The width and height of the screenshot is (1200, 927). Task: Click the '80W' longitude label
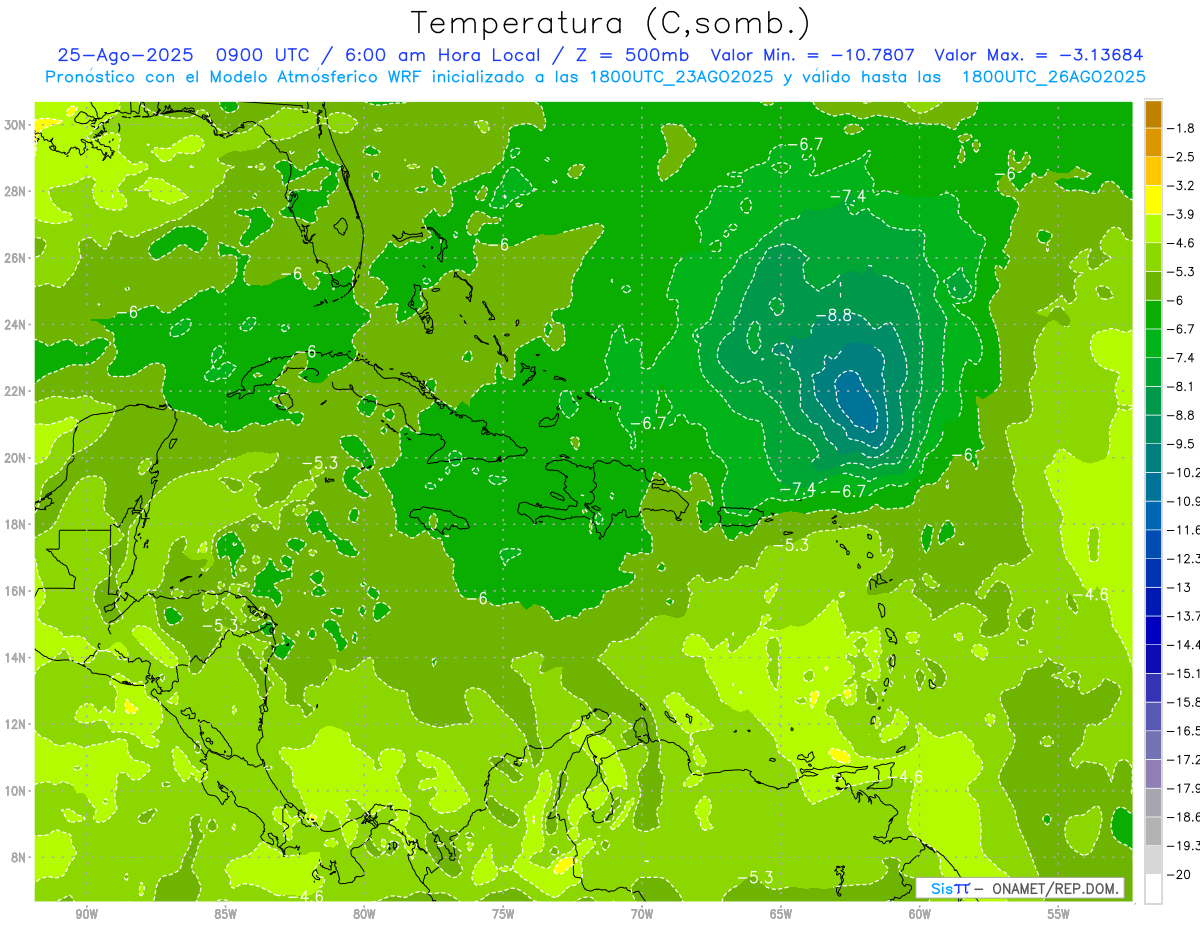tap(364, 914)
